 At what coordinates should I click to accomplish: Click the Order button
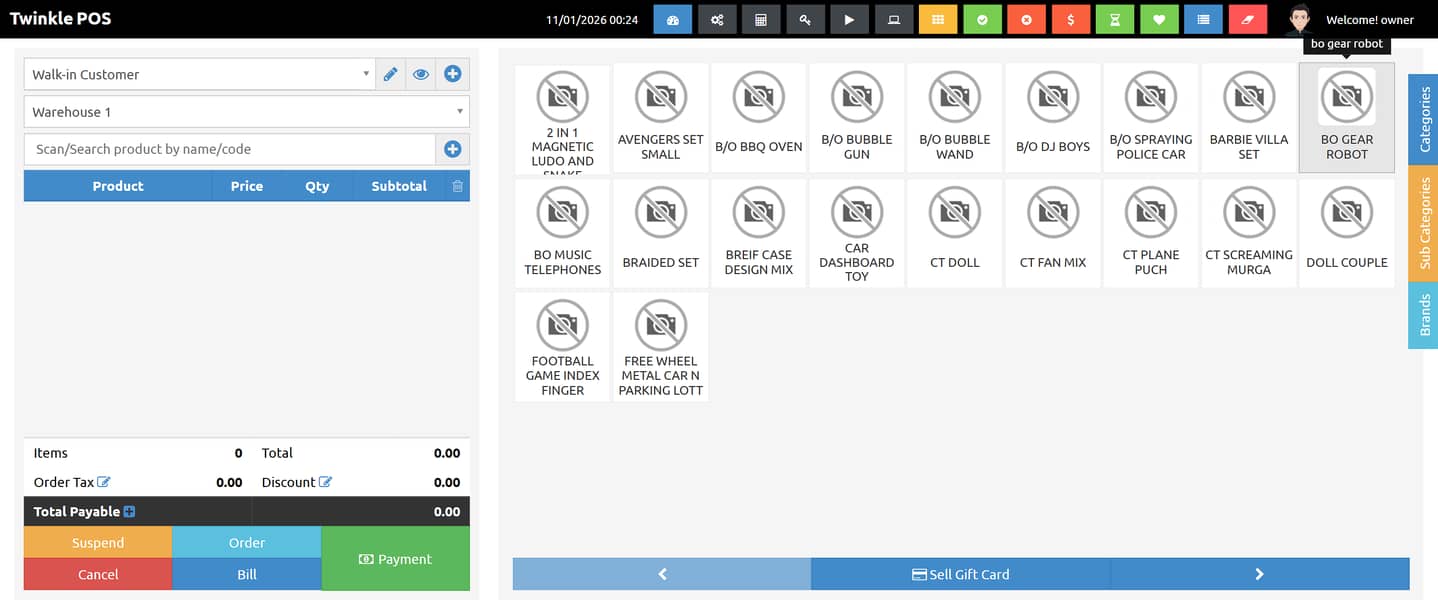click(247, 543)
